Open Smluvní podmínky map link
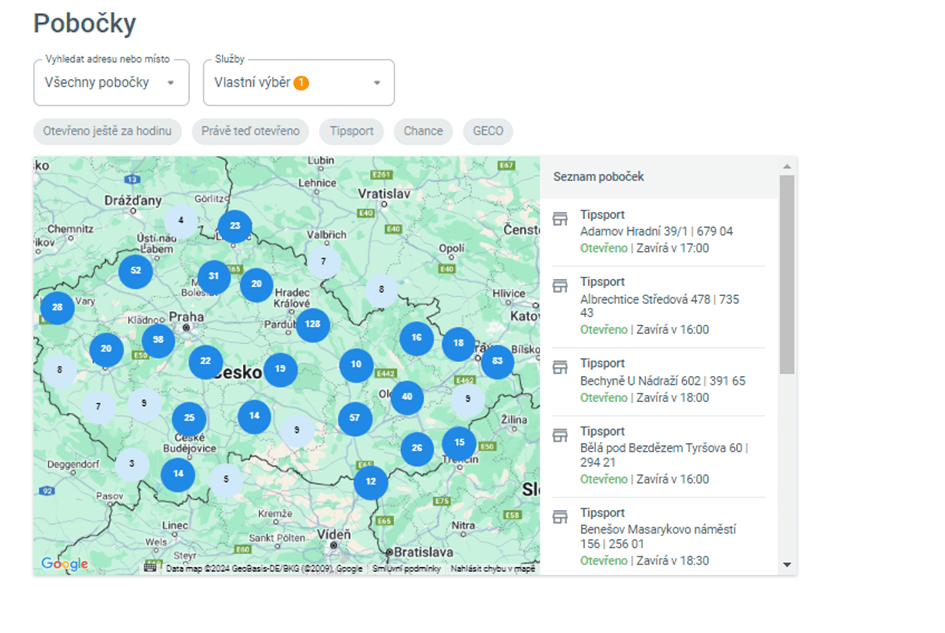 (406, 568)
